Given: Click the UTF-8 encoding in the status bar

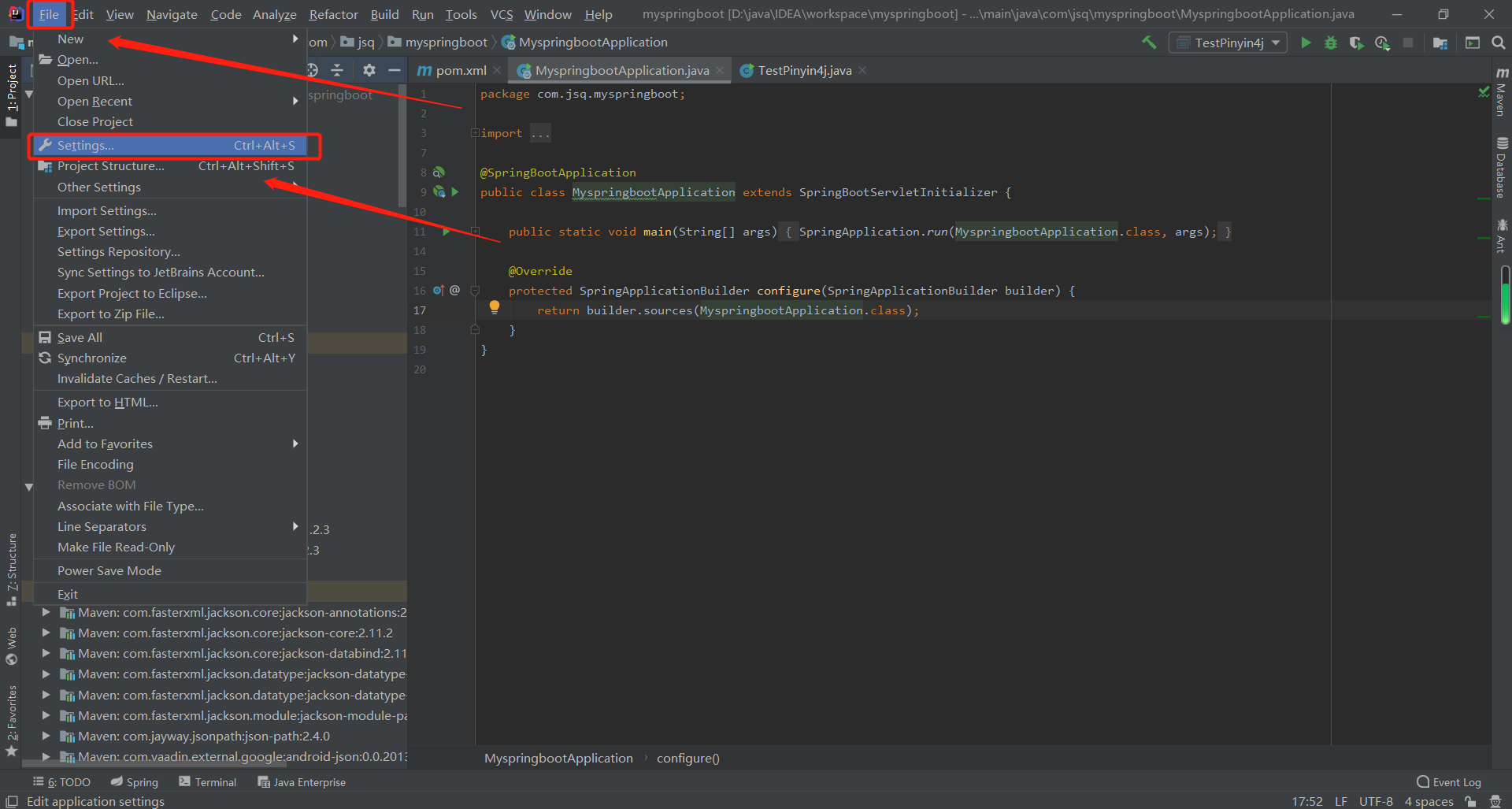Looking at the screenshot, I should [x=1376, y=801].
